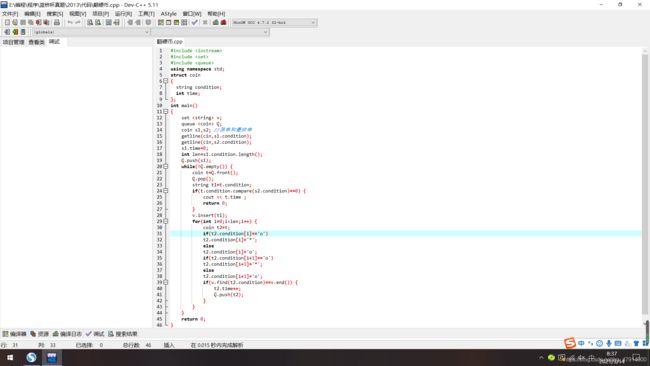Click the Debug checkmark toolbar icon
The height and width of the screenshot is (366, 650).
point(194,22)
